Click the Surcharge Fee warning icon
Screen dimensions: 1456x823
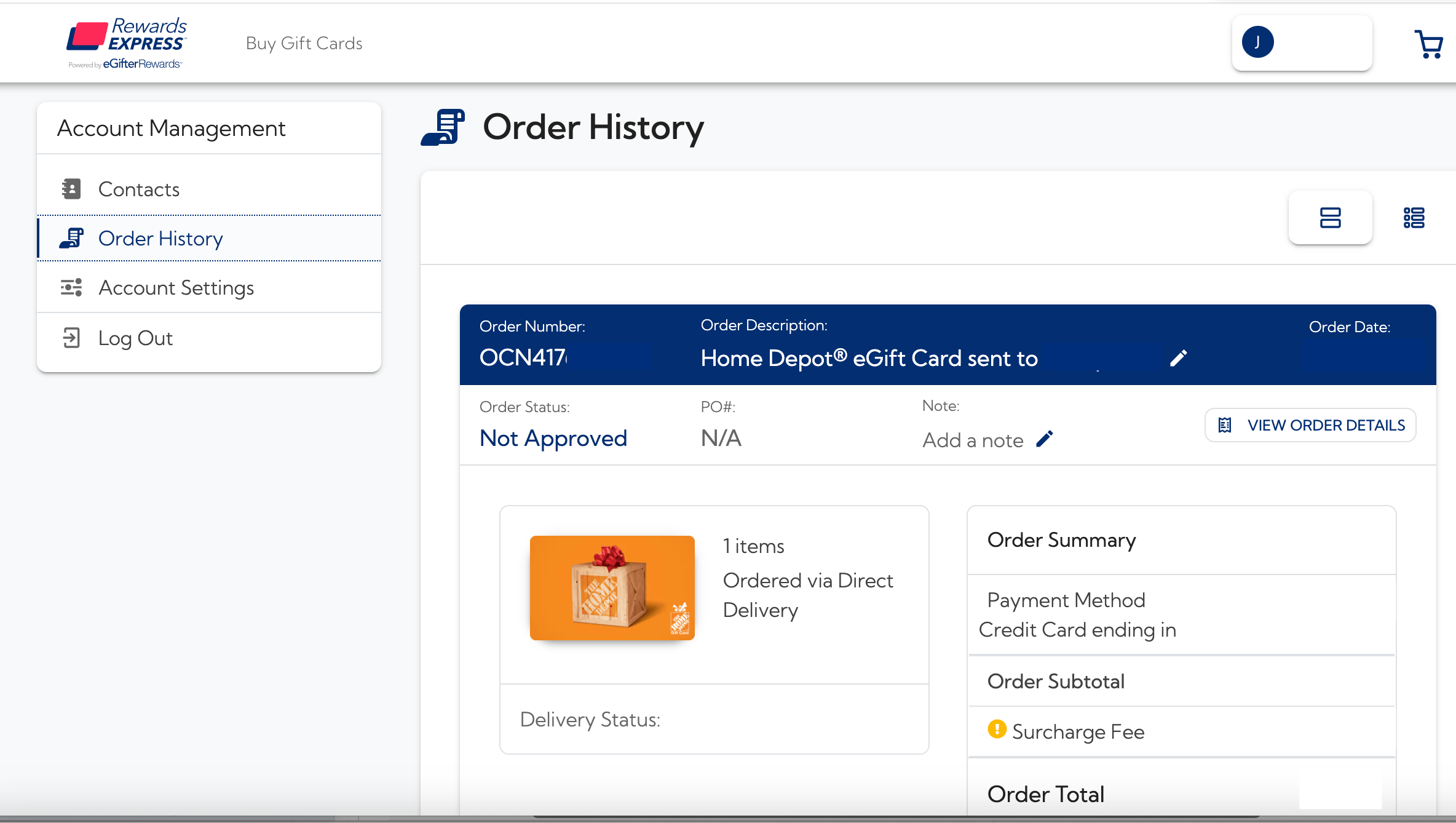(x=997, y=730)
